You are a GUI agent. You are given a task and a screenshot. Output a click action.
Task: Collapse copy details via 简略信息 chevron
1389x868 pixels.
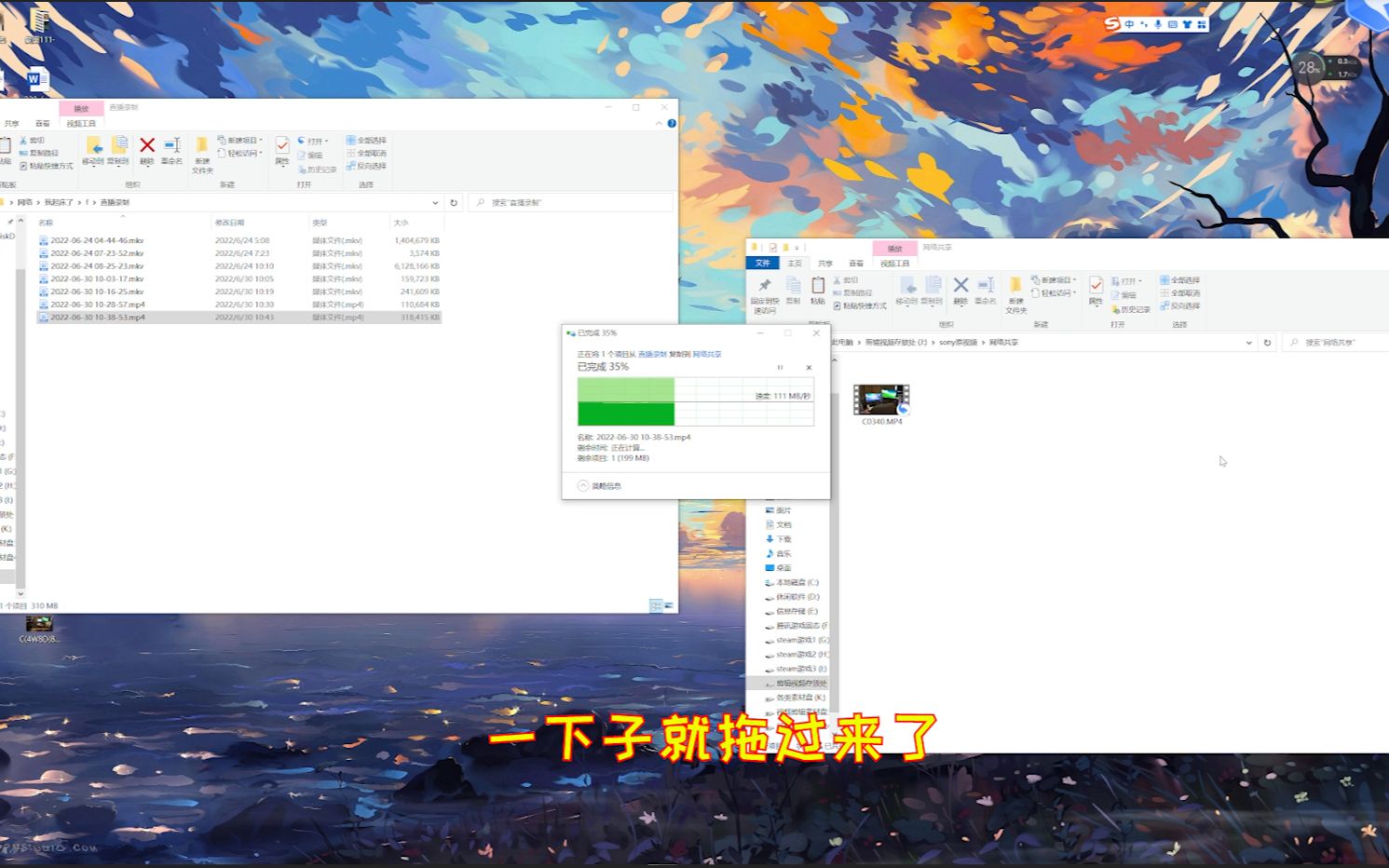click(583, 485)
